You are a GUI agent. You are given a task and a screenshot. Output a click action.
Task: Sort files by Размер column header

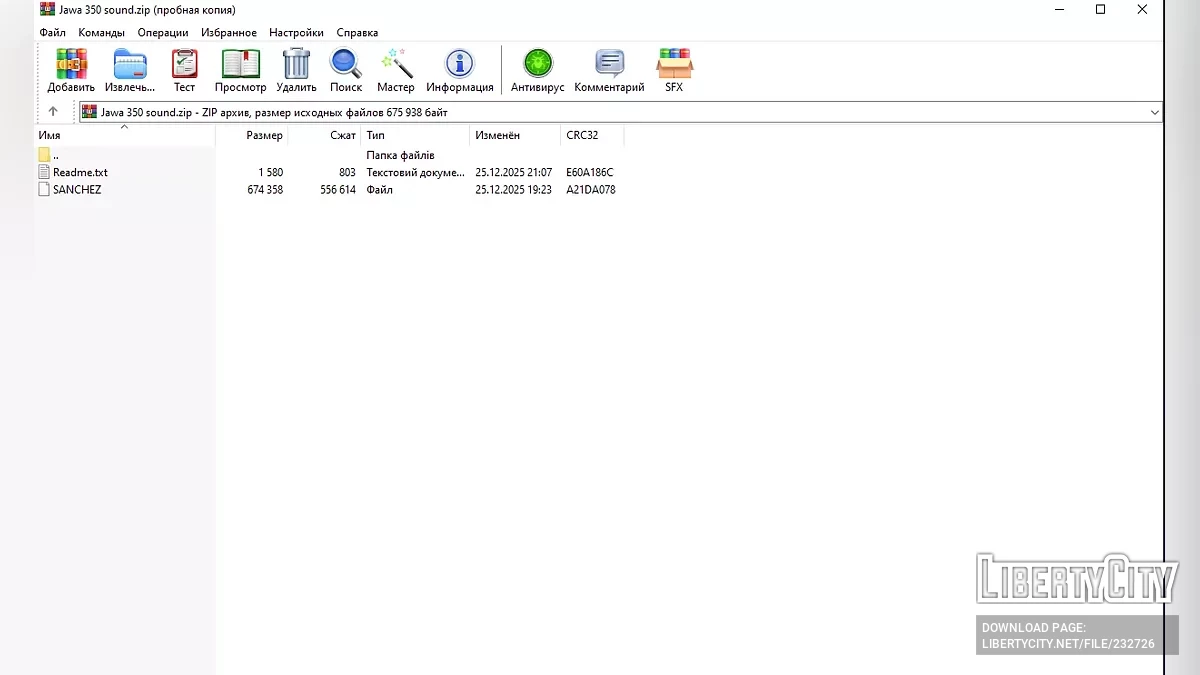(264, 135)
